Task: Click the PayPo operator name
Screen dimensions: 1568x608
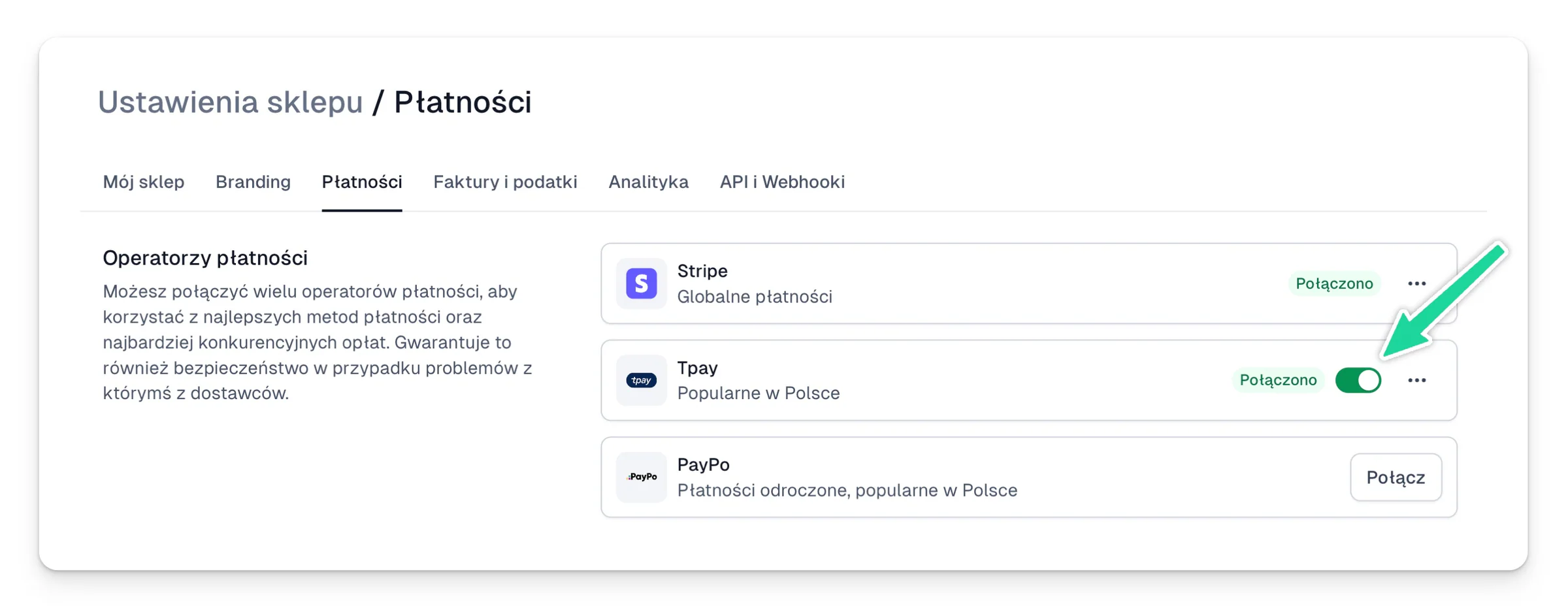Action: (703, 464)
